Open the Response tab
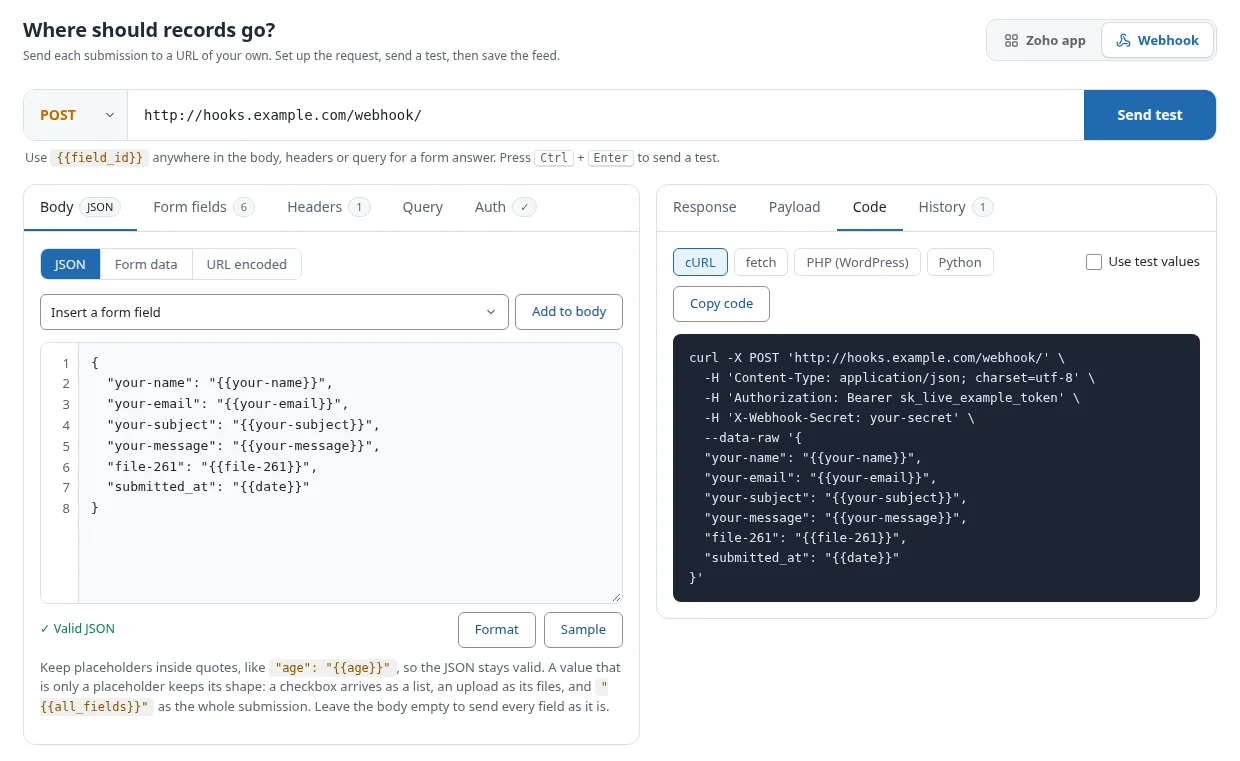Screen dimensions: 1240x761 705,207
